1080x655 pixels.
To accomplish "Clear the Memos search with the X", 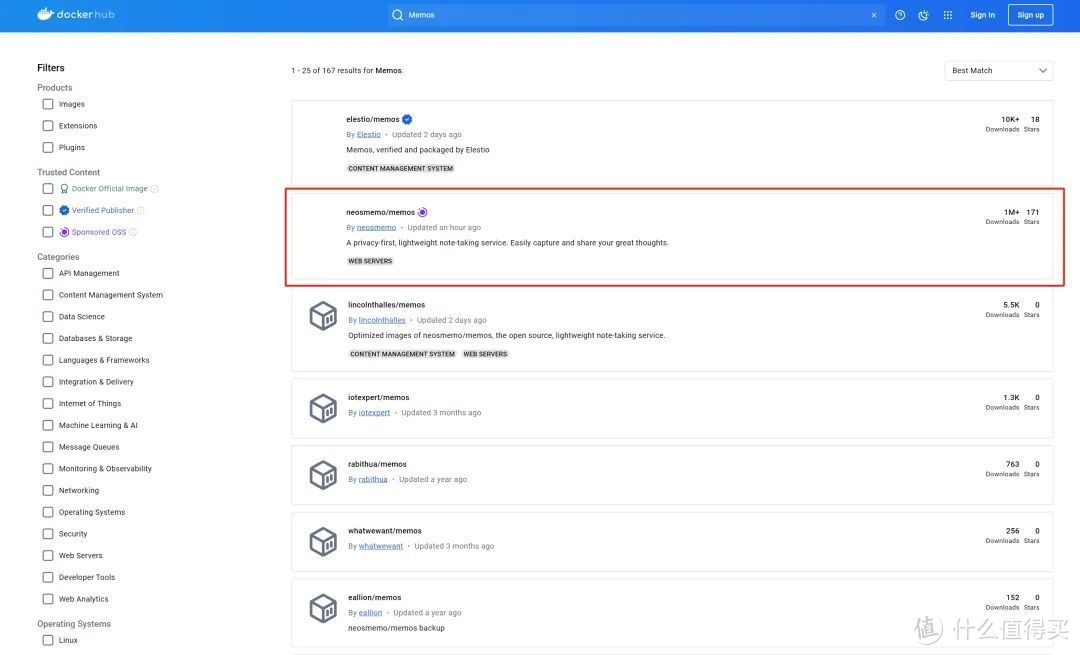I will [x=871, y=13].
